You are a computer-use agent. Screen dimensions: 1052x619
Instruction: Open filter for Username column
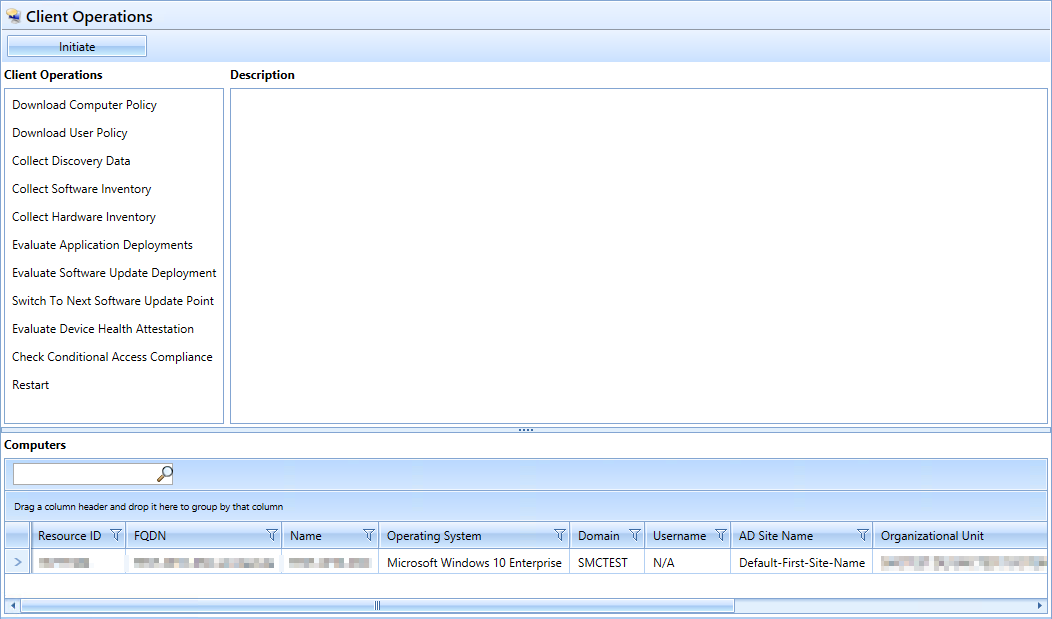click(x=720, y=535)
